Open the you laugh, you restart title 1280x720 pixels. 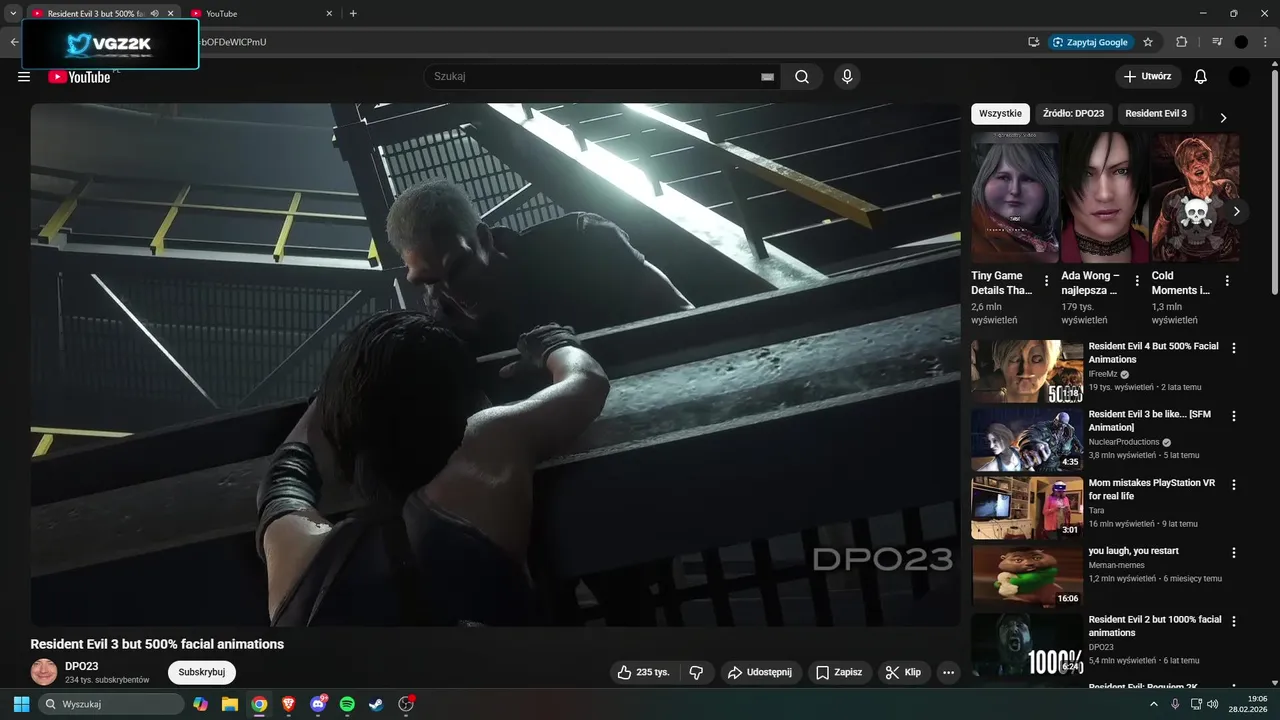[1134, 551]
